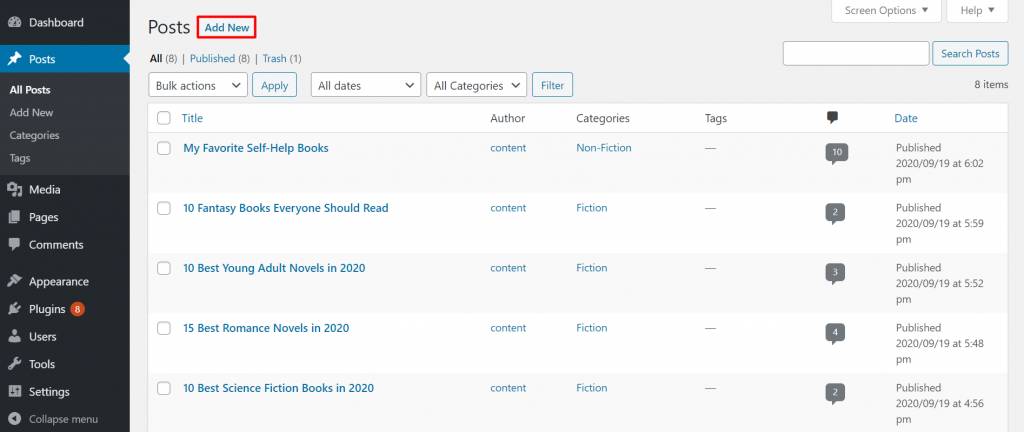
Task: Open the All Categories dropdown
Action: click(x=475, y=86)
